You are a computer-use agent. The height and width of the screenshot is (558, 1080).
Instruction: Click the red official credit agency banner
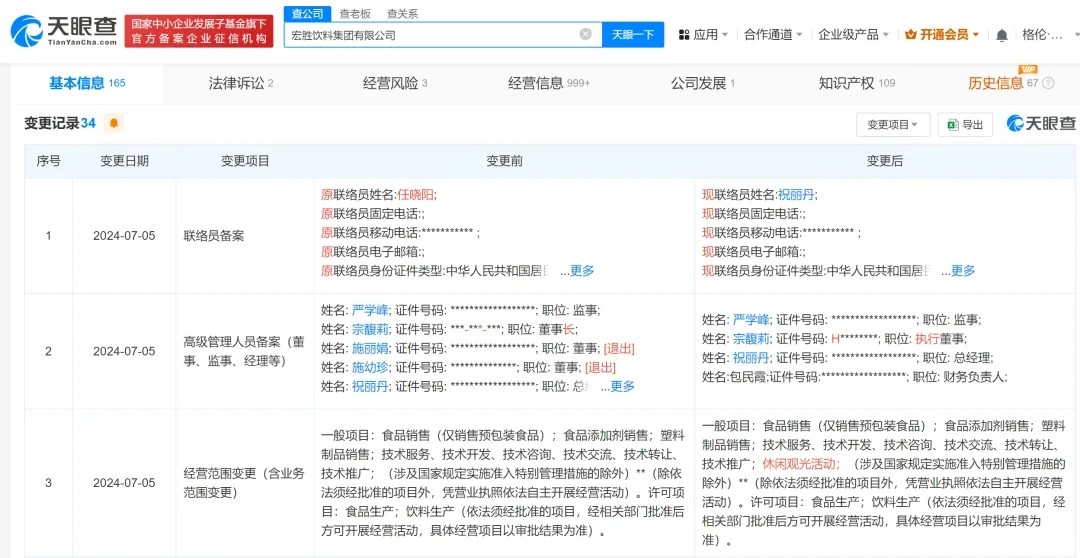[199, 32]
